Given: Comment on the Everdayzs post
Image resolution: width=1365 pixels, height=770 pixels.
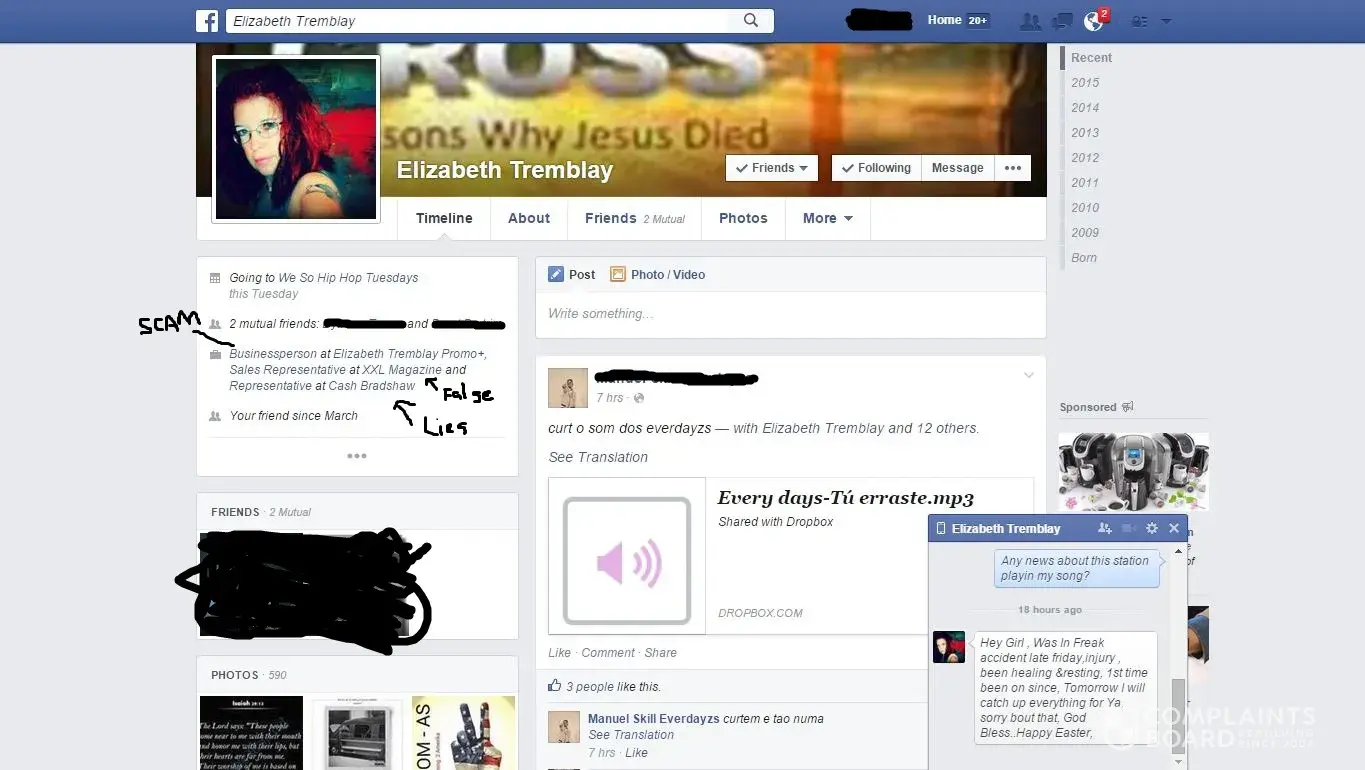Looking at the screenshot, I should (x=608, y=653).
